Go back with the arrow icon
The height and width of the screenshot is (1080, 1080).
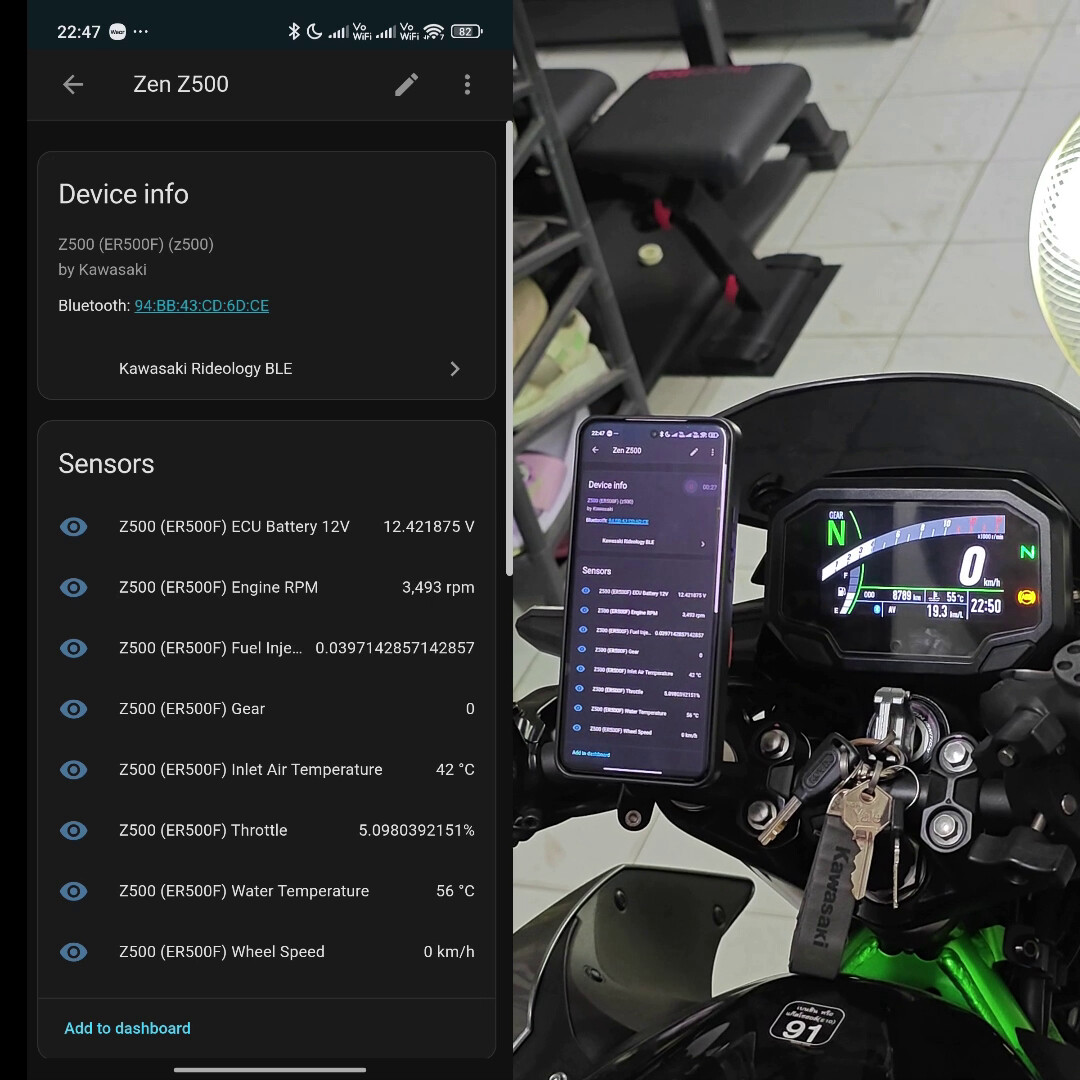pyautogui.click(x=73, y=85)
